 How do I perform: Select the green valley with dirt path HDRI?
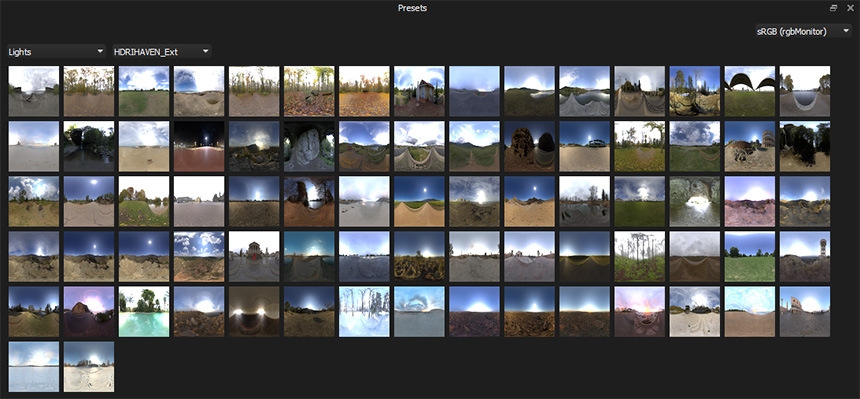click(474, 147)
